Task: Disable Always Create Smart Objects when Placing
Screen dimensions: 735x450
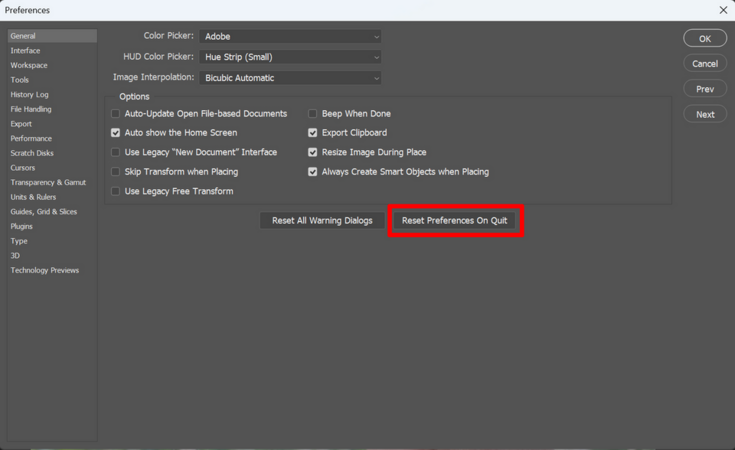Action: 313,172
